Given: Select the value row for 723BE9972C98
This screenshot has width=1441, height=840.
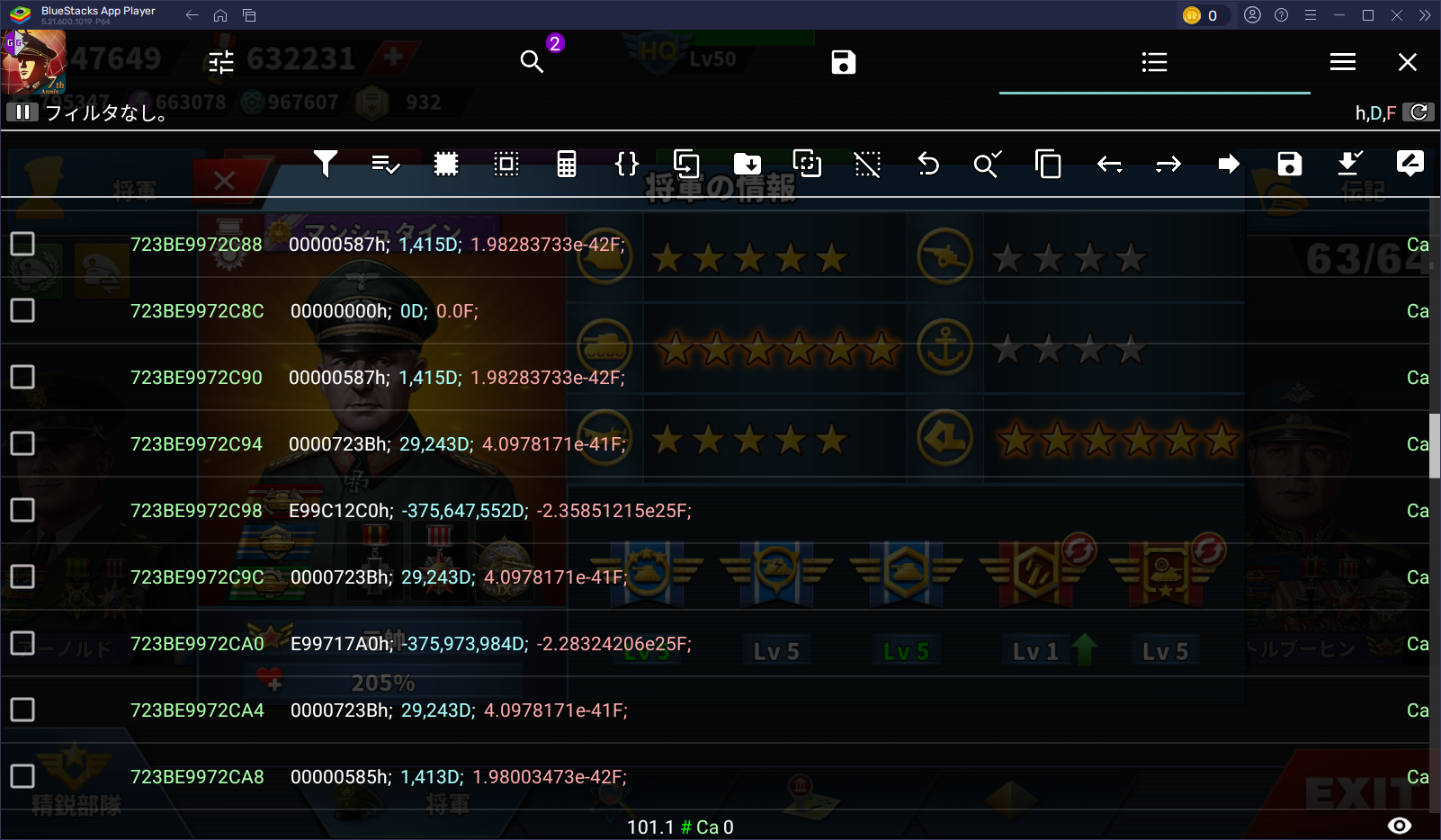Looking at the screenshot, I should [490, 511].
